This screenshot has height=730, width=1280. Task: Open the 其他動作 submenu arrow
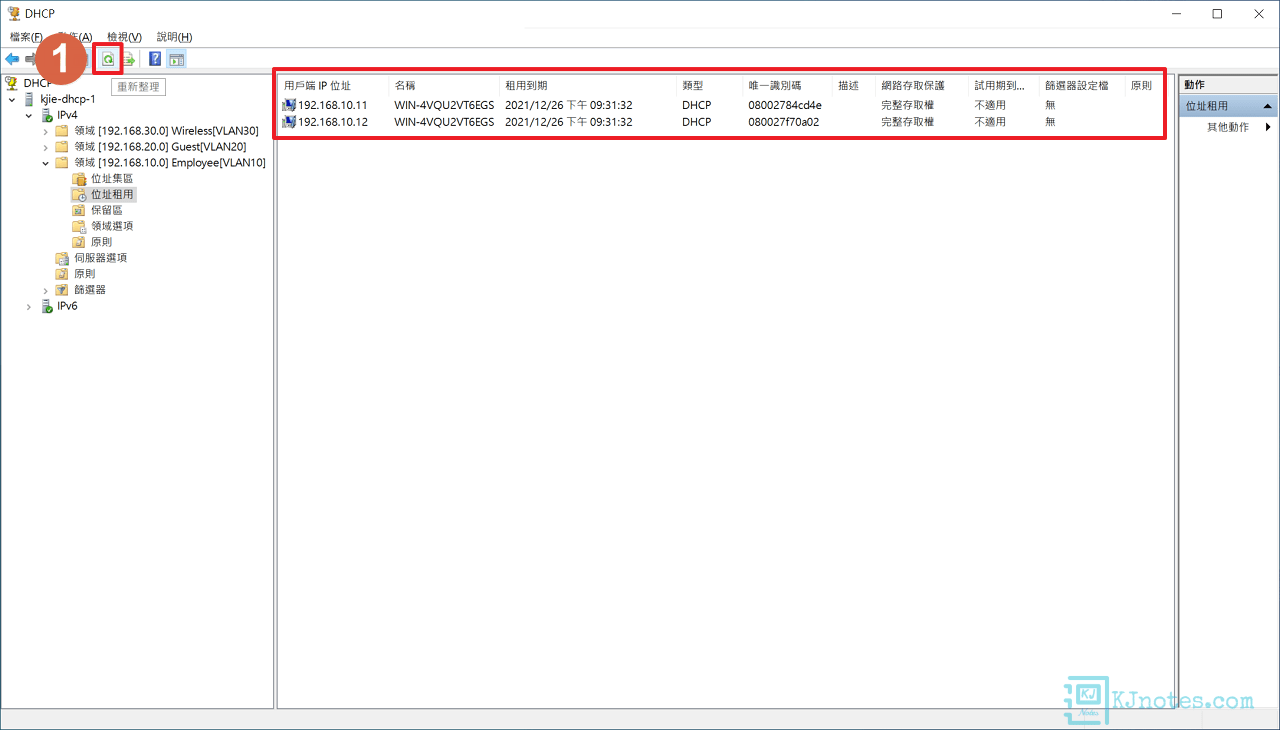pos(1268,127)
